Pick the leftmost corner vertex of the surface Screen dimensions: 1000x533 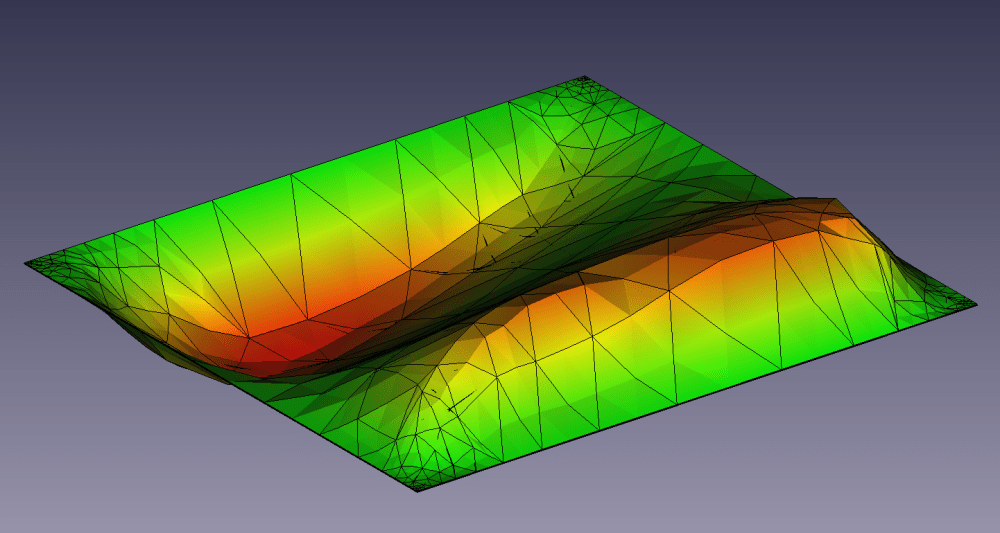(25, 263)
